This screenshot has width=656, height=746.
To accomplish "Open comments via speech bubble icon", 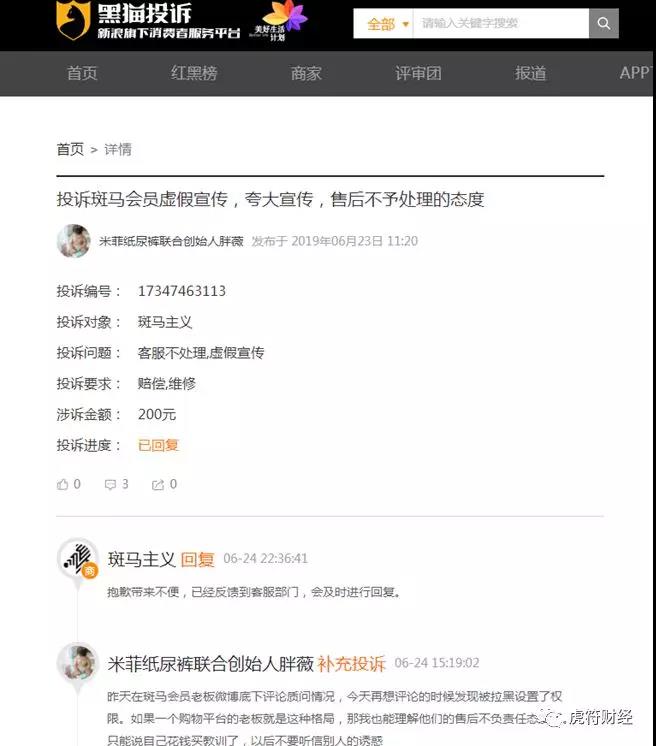I will tap(110, 485).
